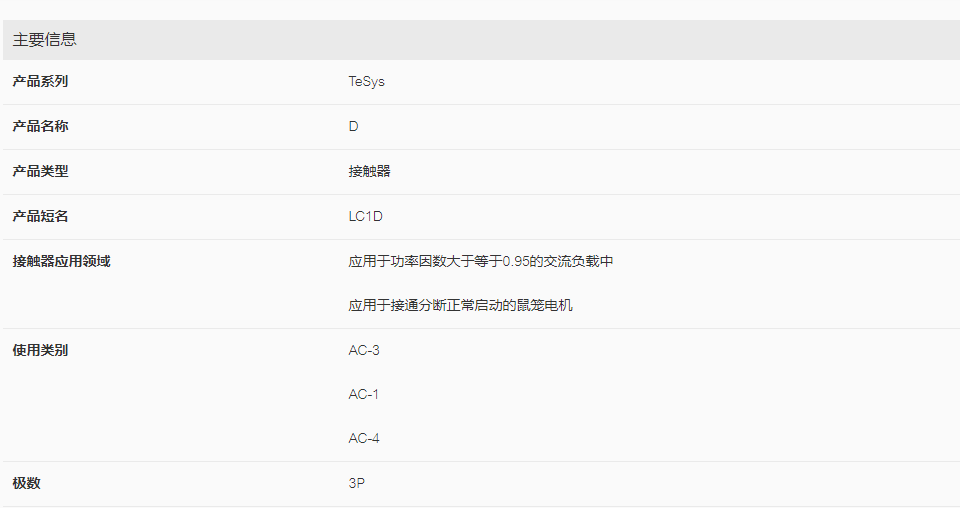960x508 pixels.
Task: Select the 3P value
Action: (356, 484)
